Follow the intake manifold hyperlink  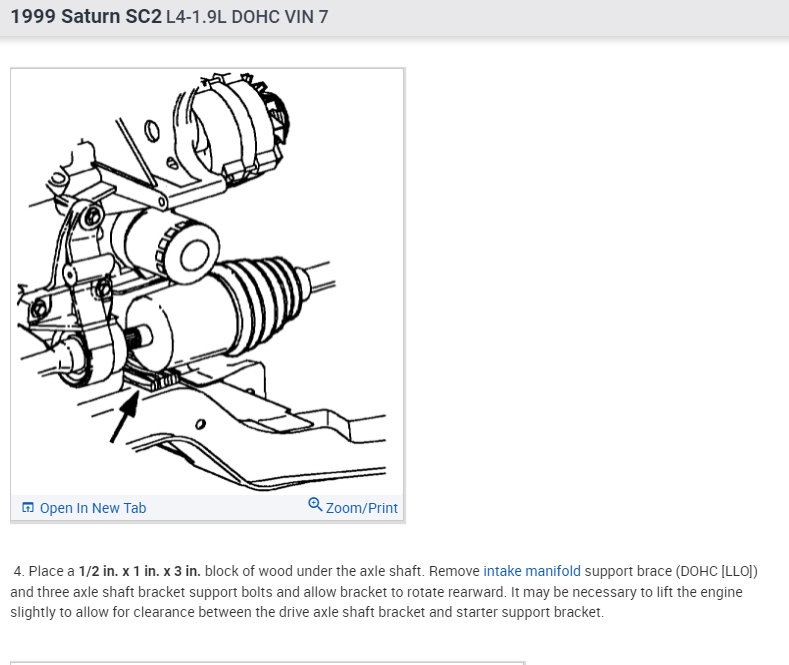[532, 571]
